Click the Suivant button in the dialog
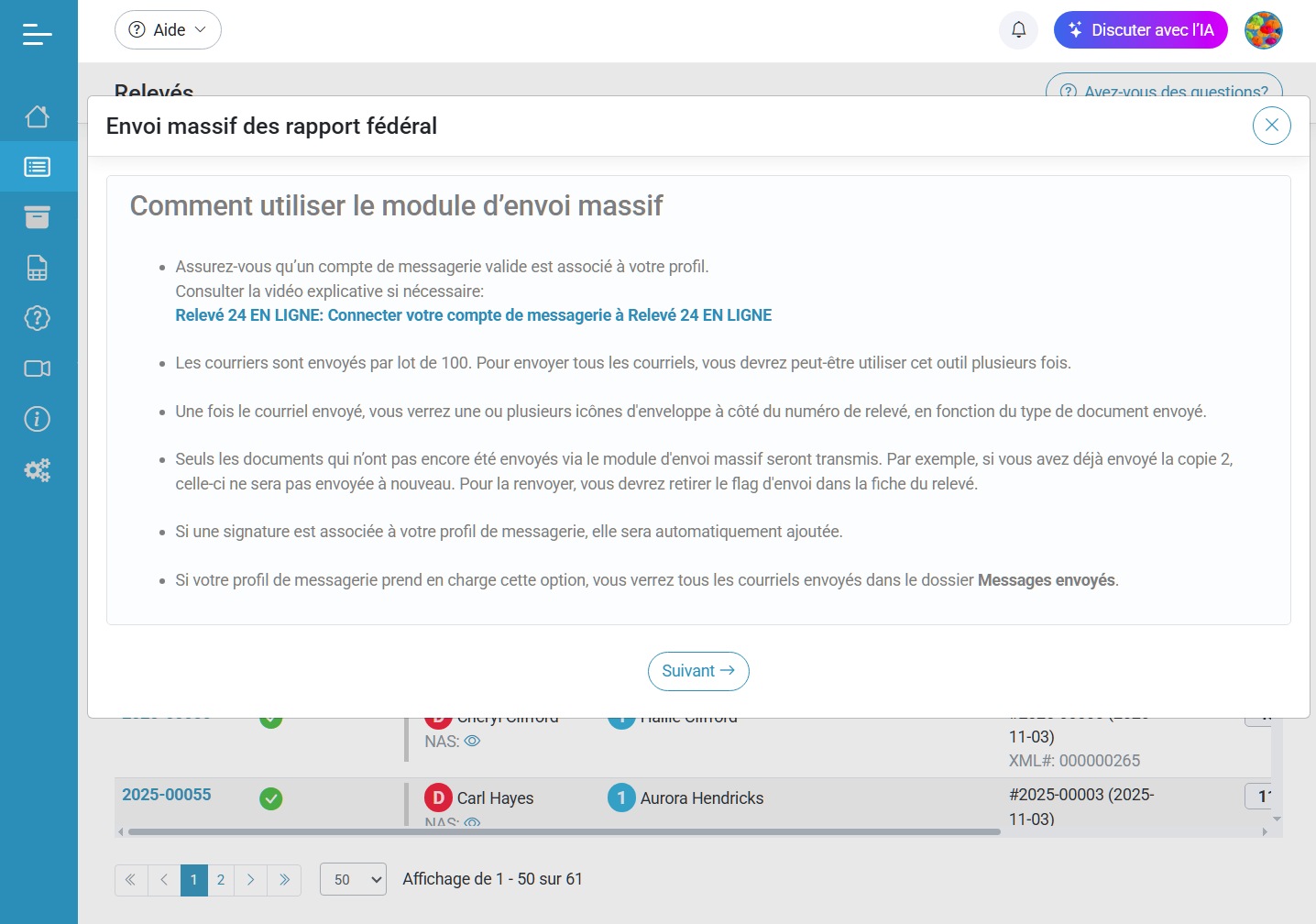 pos(698,671)
